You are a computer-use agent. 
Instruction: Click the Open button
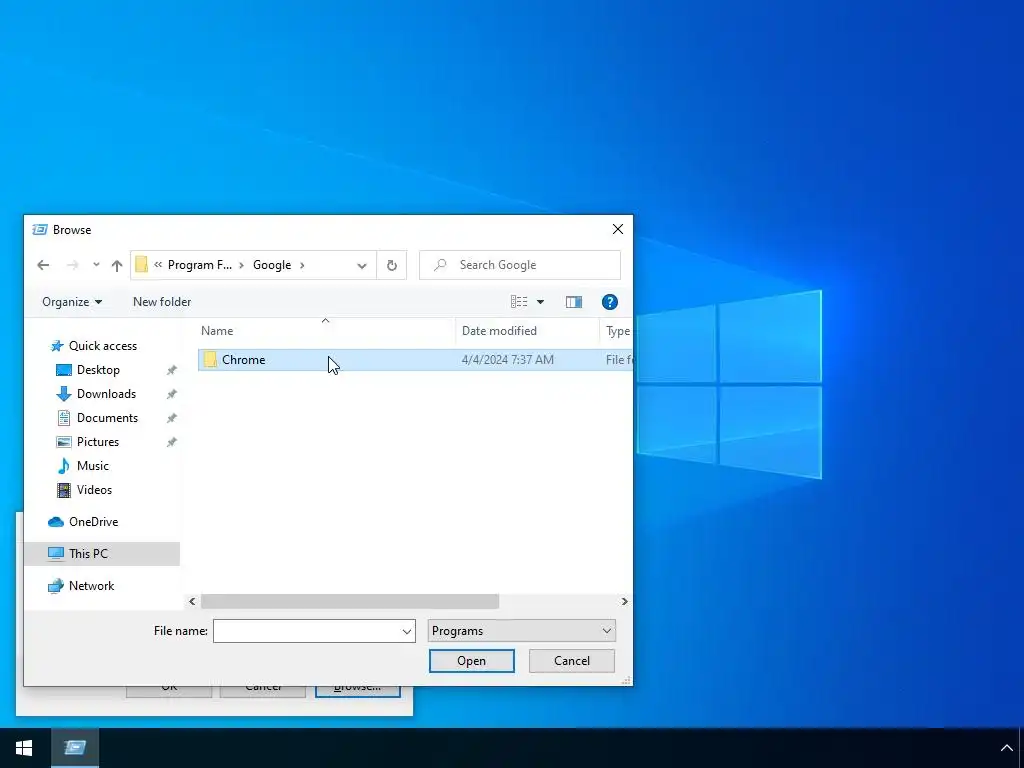point(472,661)
